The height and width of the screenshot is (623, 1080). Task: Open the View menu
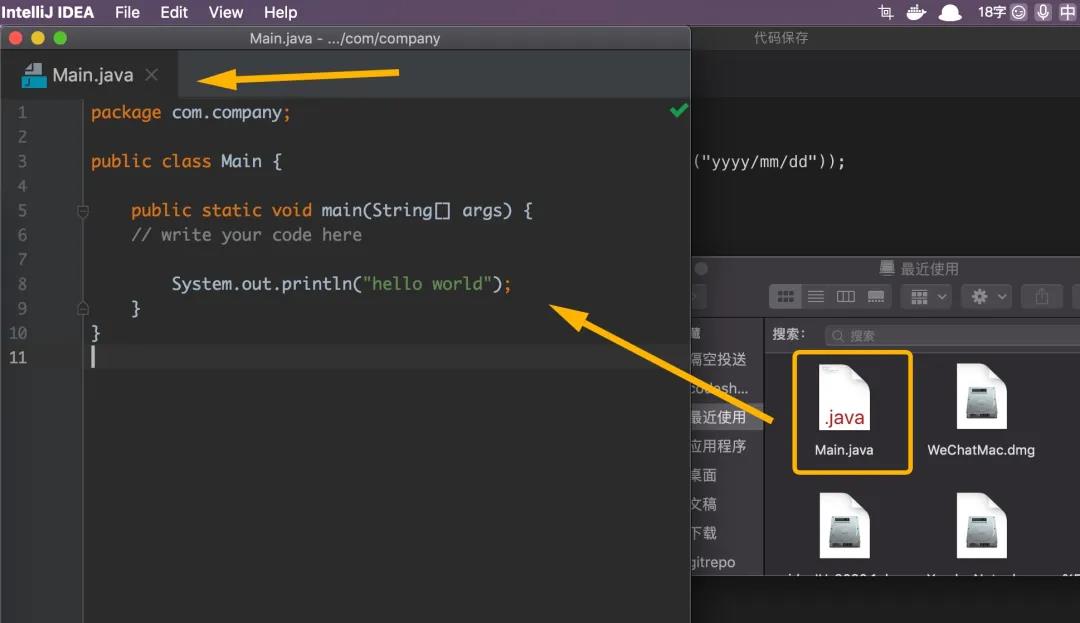[x=226, y=12]
